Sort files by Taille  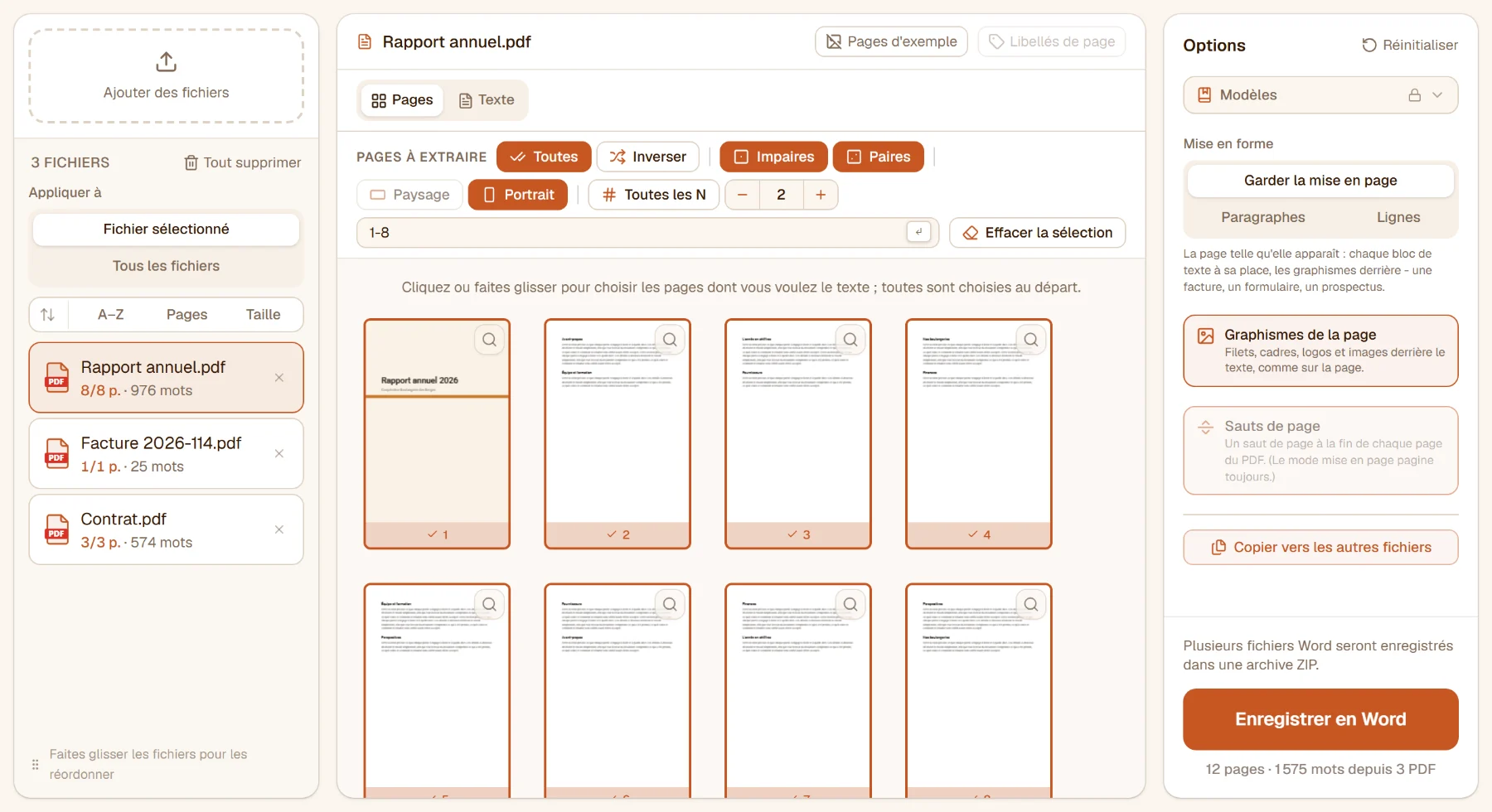tap(264, 315)
